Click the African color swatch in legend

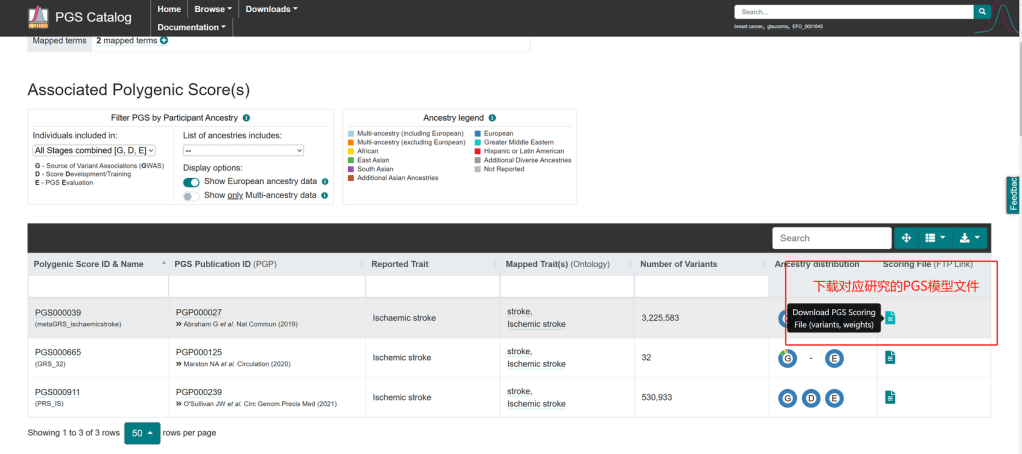pos(351,151)
